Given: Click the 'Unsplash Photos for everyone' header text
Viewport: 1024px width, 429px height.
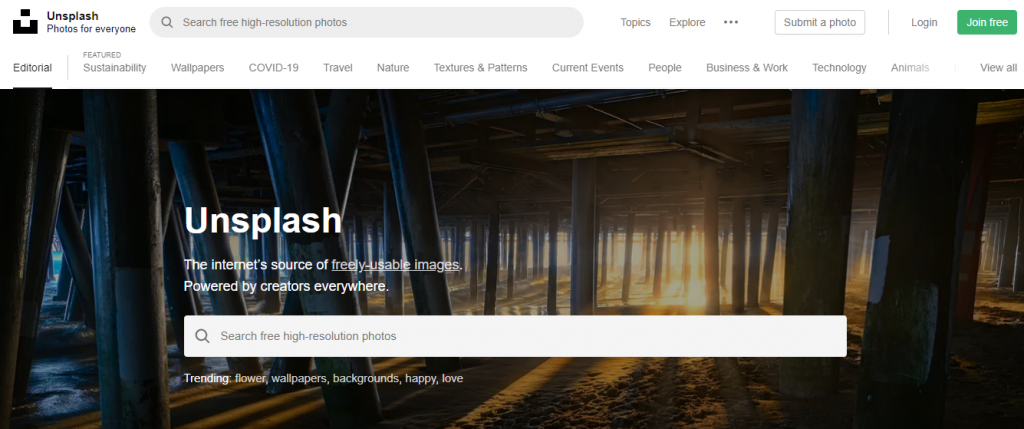Looking at the screenshot, I should (91, 22).
